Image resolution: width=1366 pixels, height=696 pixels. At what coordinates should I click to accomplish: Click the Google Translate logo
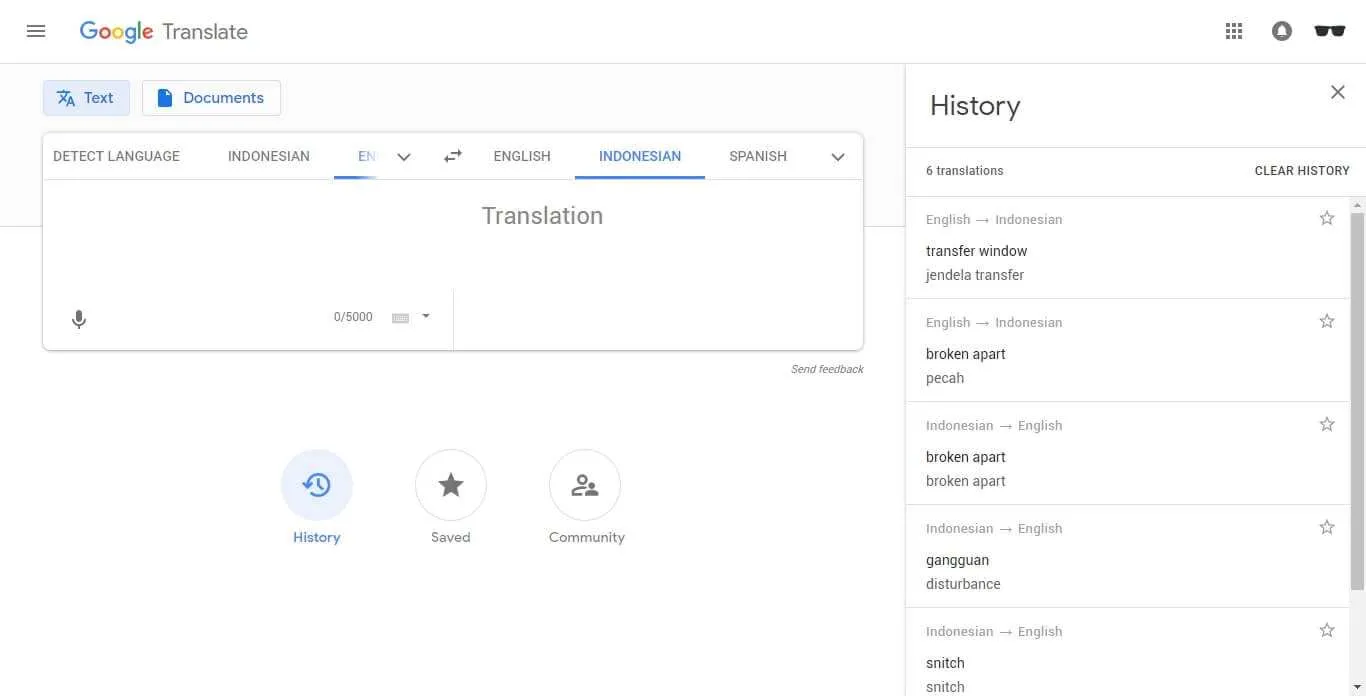(164, 31)
